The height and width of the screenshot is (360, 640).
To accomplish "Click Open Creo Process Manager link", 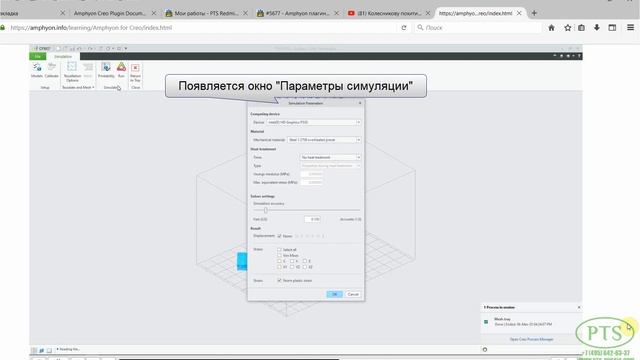I will click(x=531, y=339).
